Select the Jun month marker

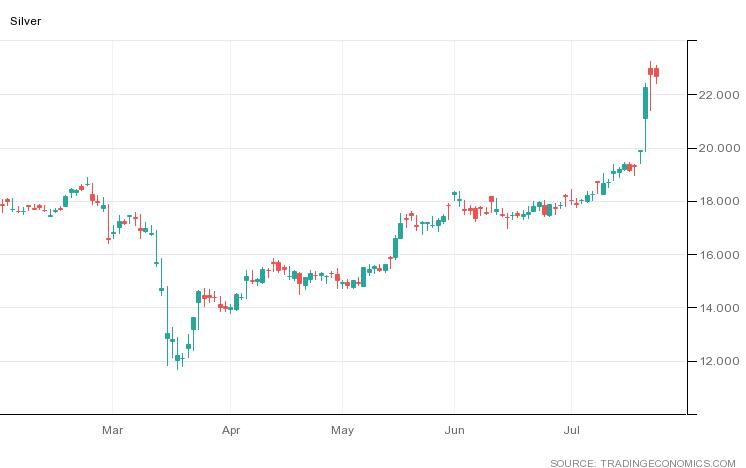pyautogui.click(x=455, y=431)
